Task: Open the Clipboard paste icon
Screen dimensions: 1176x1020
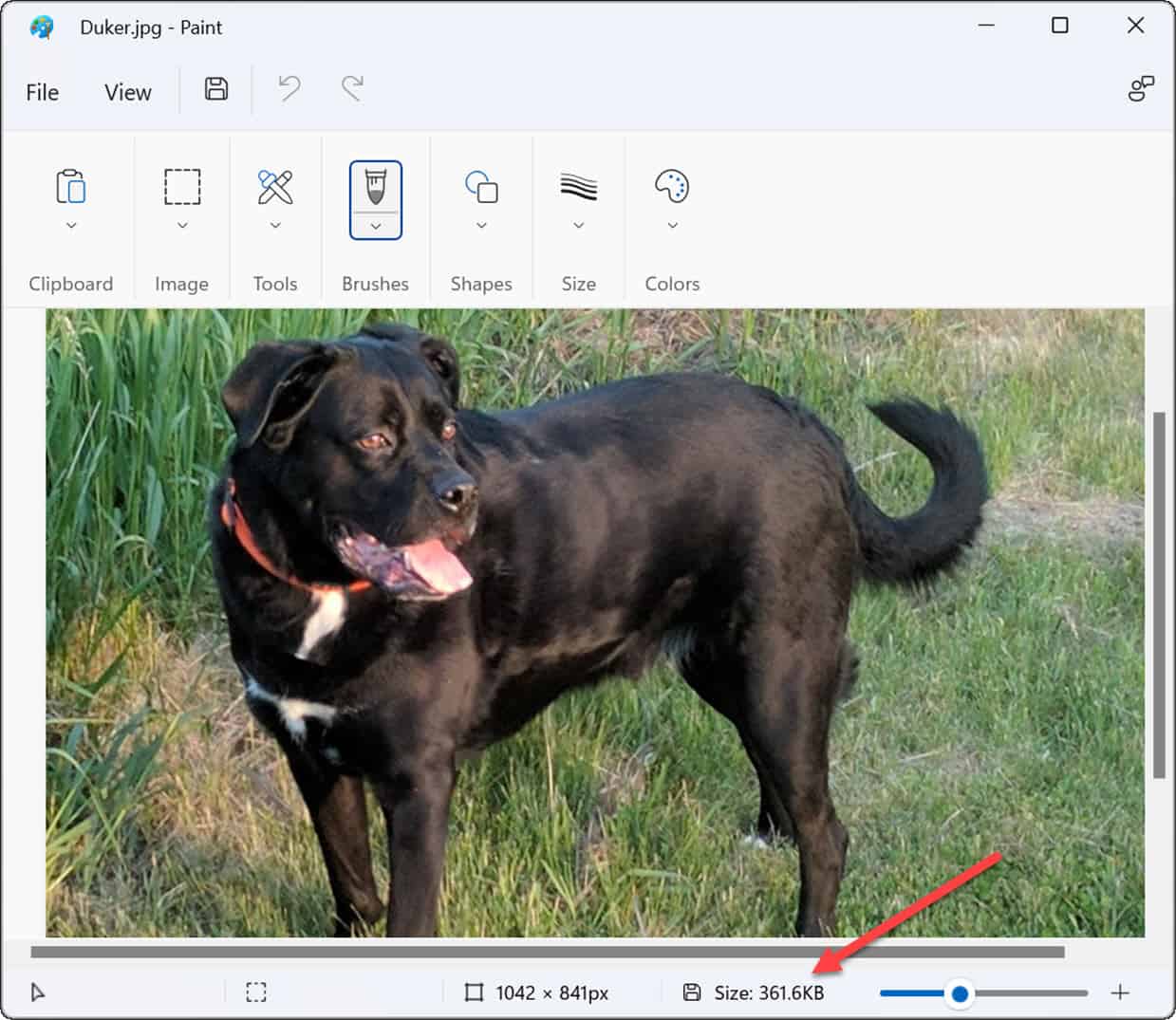Action: [71, 188]
